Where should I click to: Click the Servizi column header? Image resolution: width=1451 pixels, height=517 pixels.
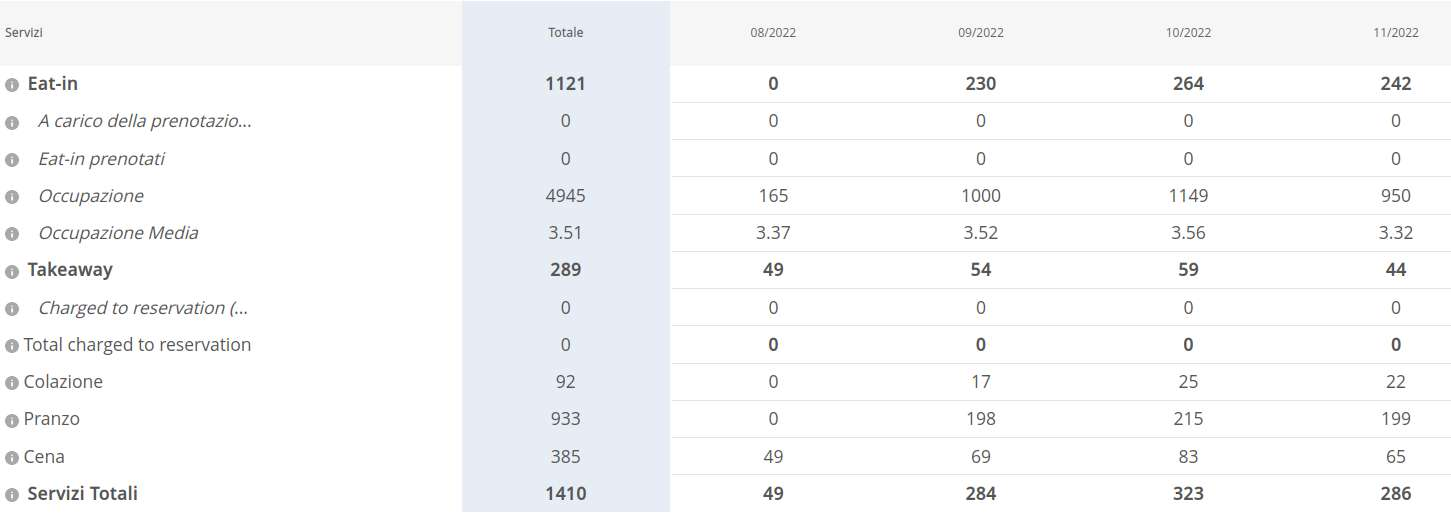pyautogui.click(x=24, y=32)
